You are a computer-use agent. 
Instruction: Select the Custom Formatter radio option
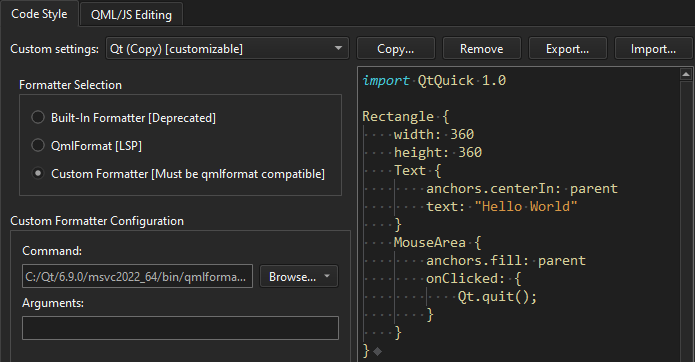(178, 174)
